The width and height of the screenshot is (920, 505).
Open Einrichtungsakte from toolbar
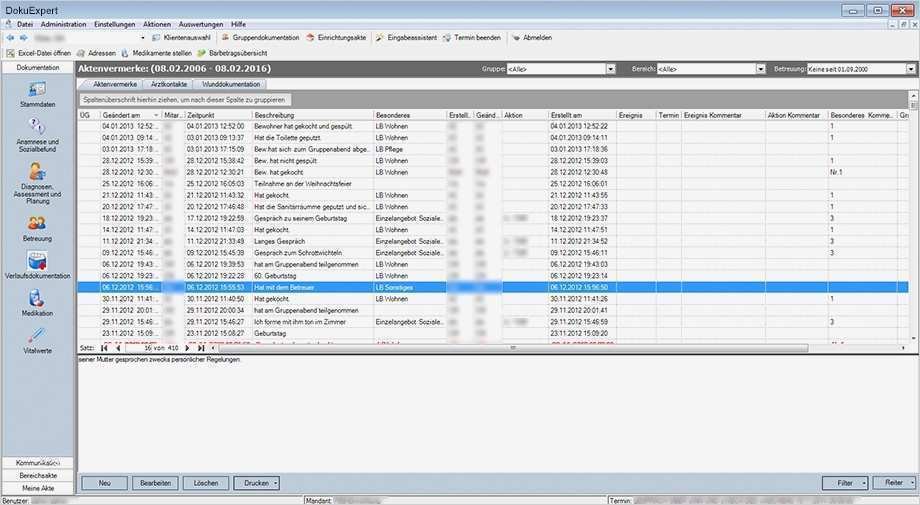[336, 38]
